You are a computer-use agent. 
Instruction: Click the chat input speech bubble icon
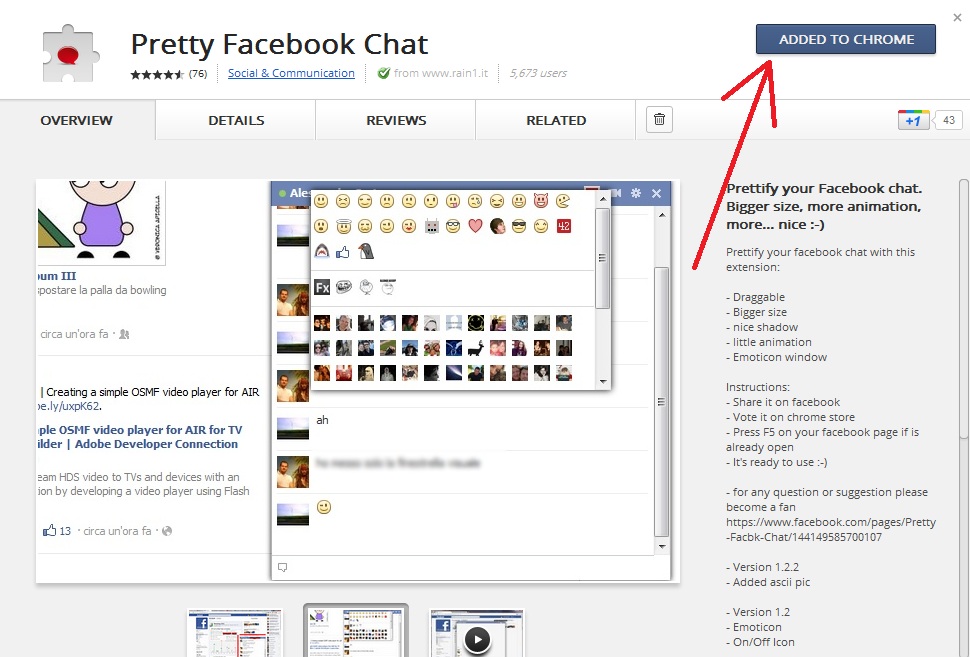point(283,567)
